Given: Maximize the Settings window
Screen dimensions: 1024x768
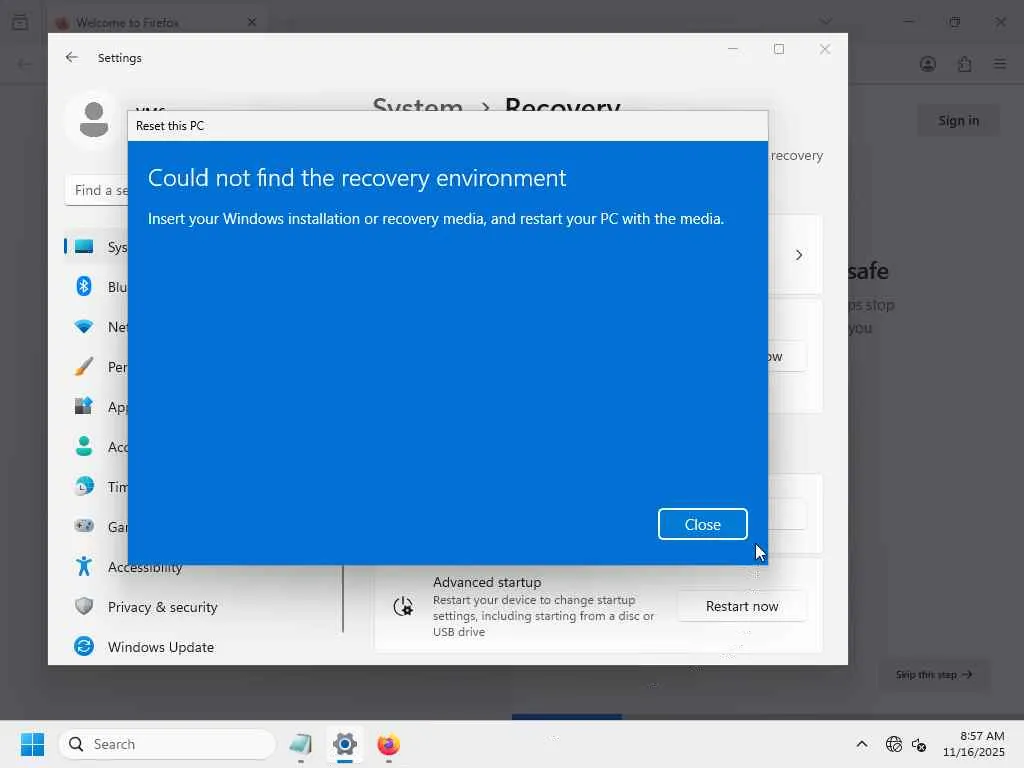Looking at the screenshot, I should tap(778, 49).
